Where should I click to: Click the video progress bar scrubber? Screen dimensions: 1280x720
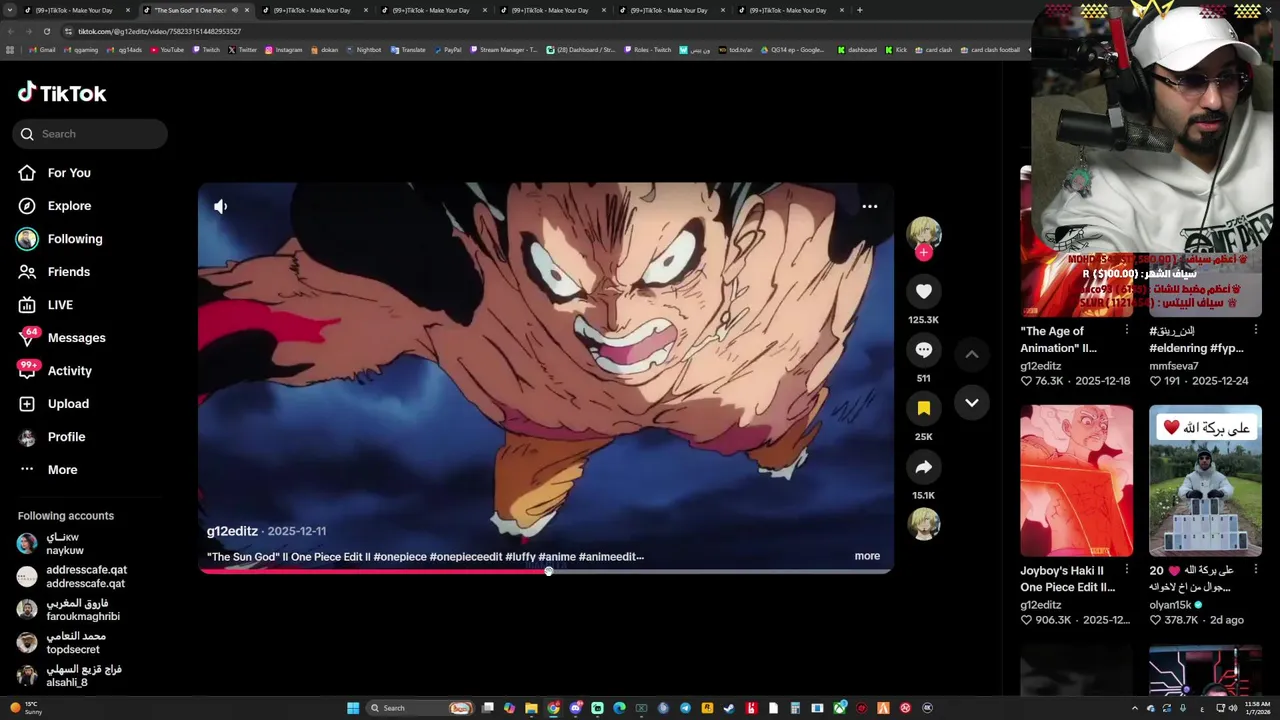[548, 571]
